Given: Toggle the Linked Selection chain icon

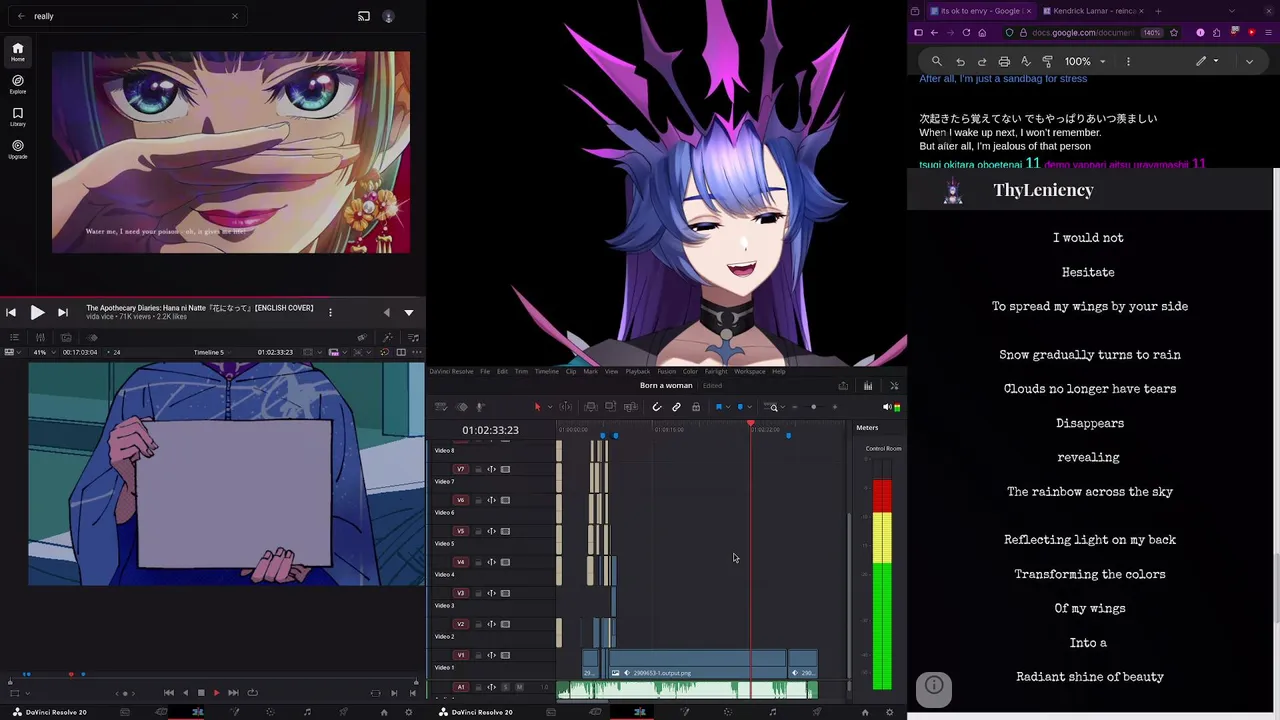Looking at the screenshot, I should pyautogui.click(x=676, y=407).
